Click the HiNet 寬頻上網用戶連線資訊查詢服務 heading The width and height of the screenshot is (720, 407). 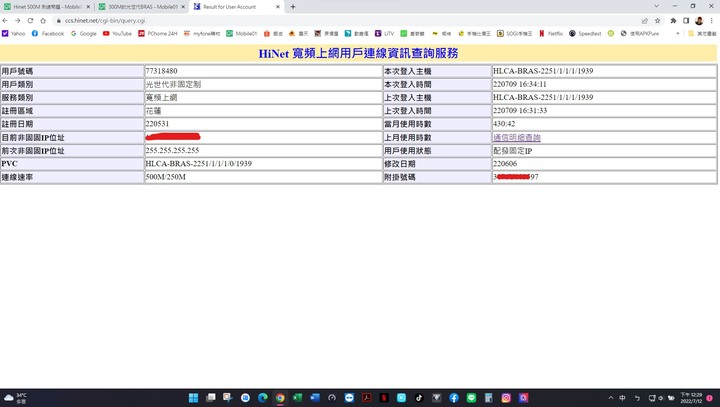click(x=358, y=53)
